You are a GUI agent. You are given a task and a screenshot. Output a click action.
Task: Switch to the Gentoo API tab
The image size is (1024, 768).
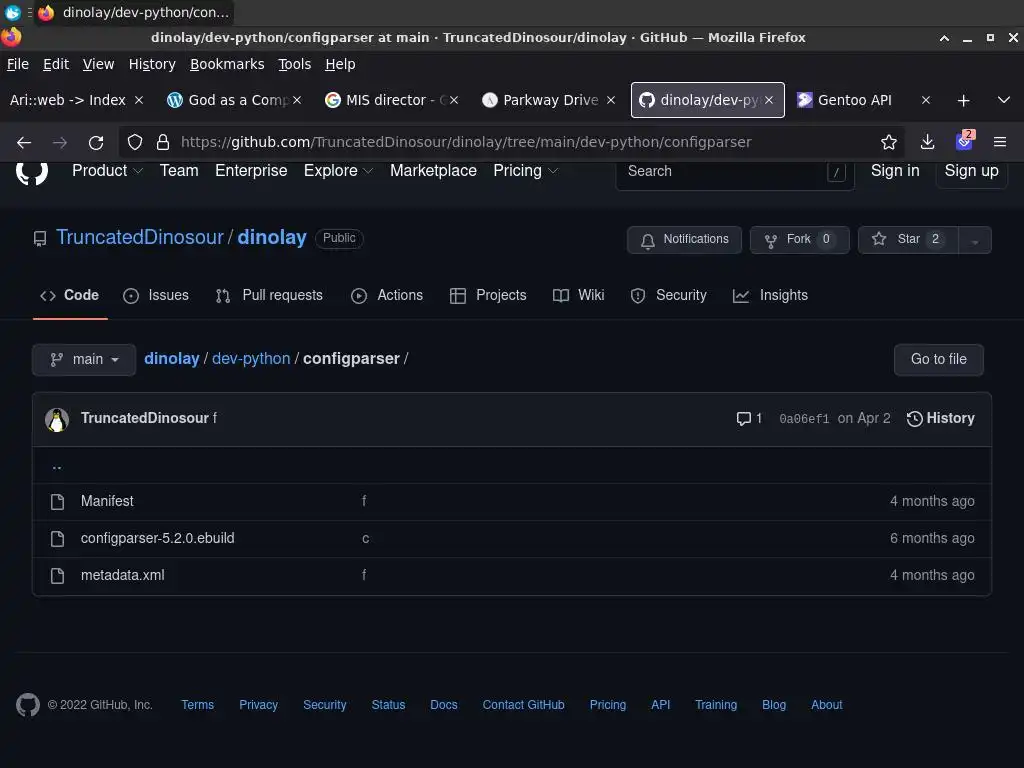[x=854, y=100]
